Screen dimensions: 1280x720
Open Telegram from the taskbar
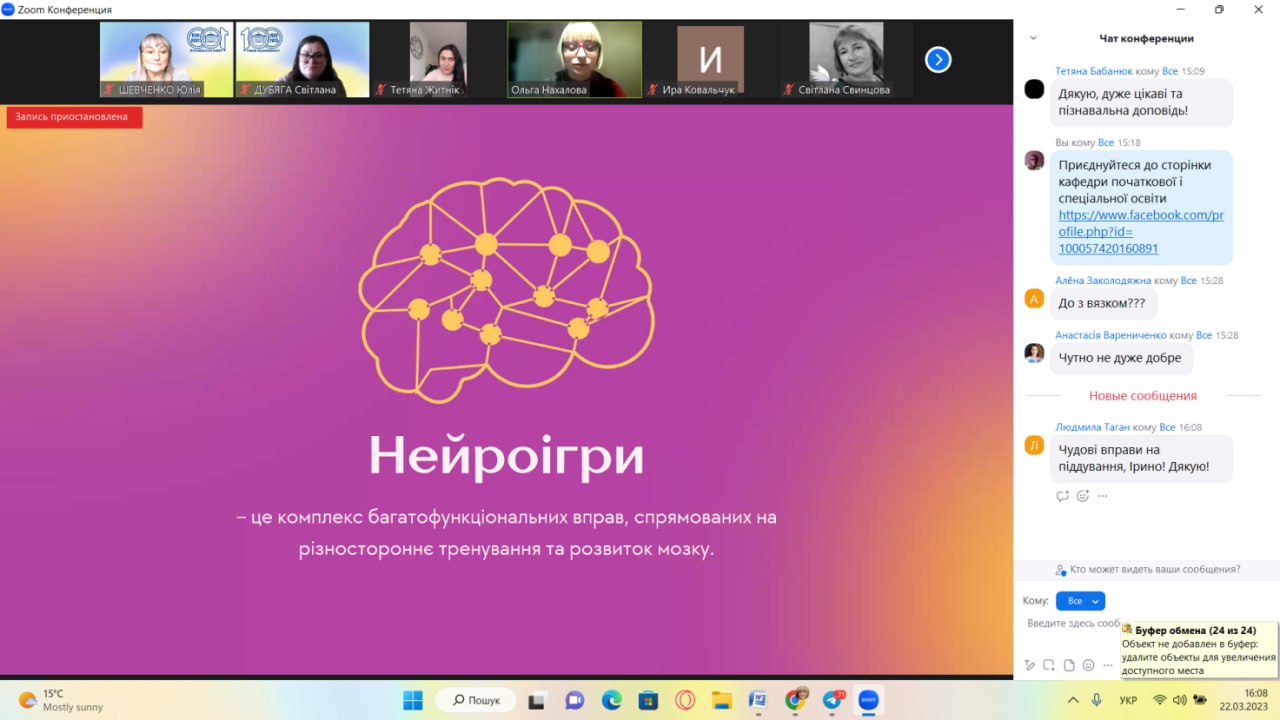(x=832, y=700)
